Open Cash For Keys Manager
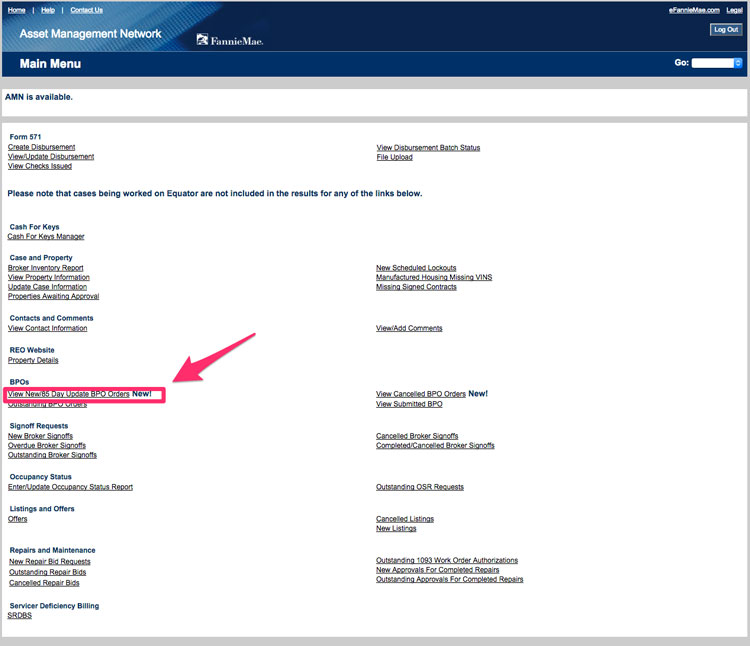 click(x=46, y=237)
